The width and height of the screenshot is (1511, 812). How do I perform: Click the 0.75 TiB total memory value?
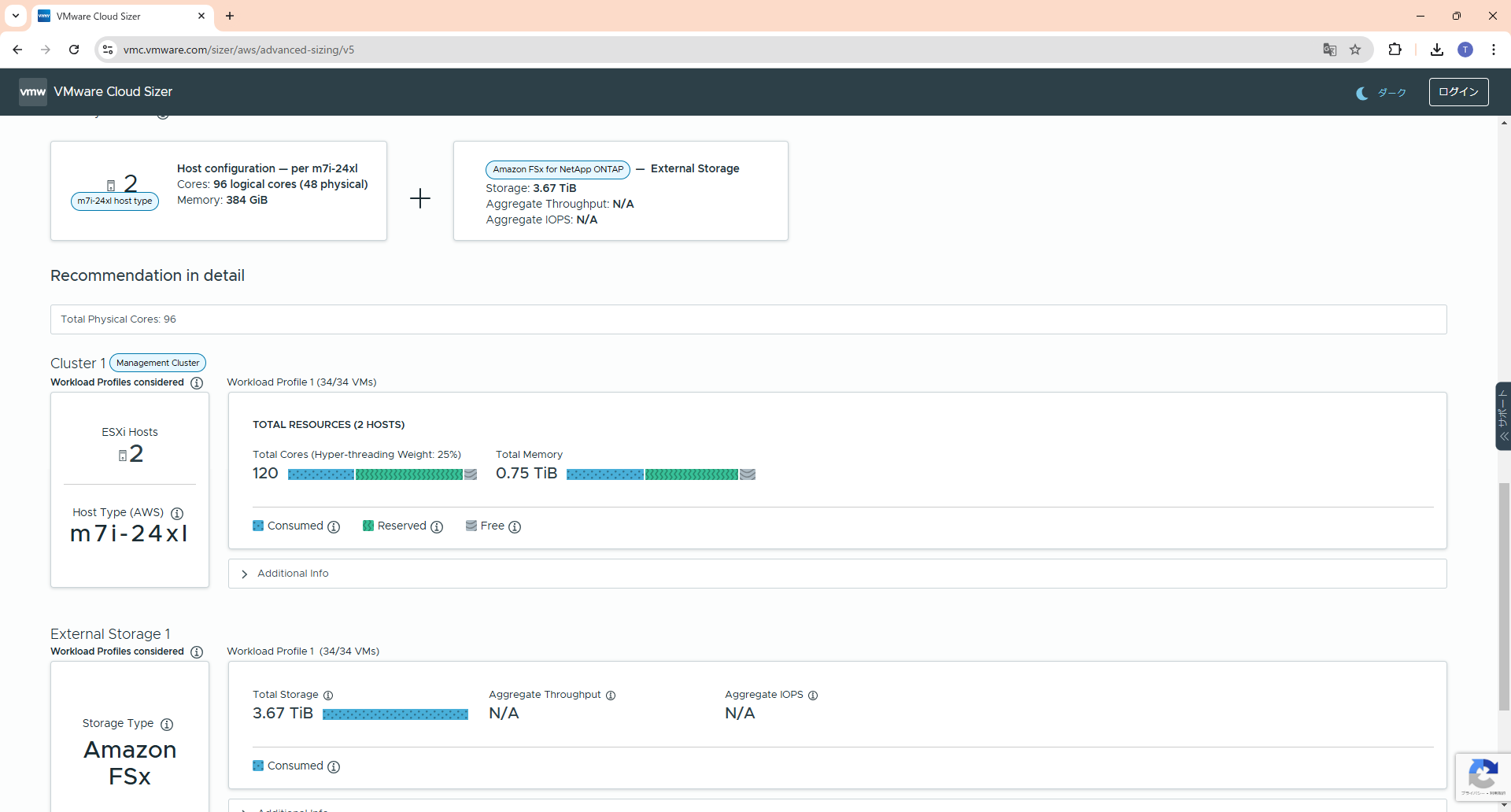click(526, 474)
